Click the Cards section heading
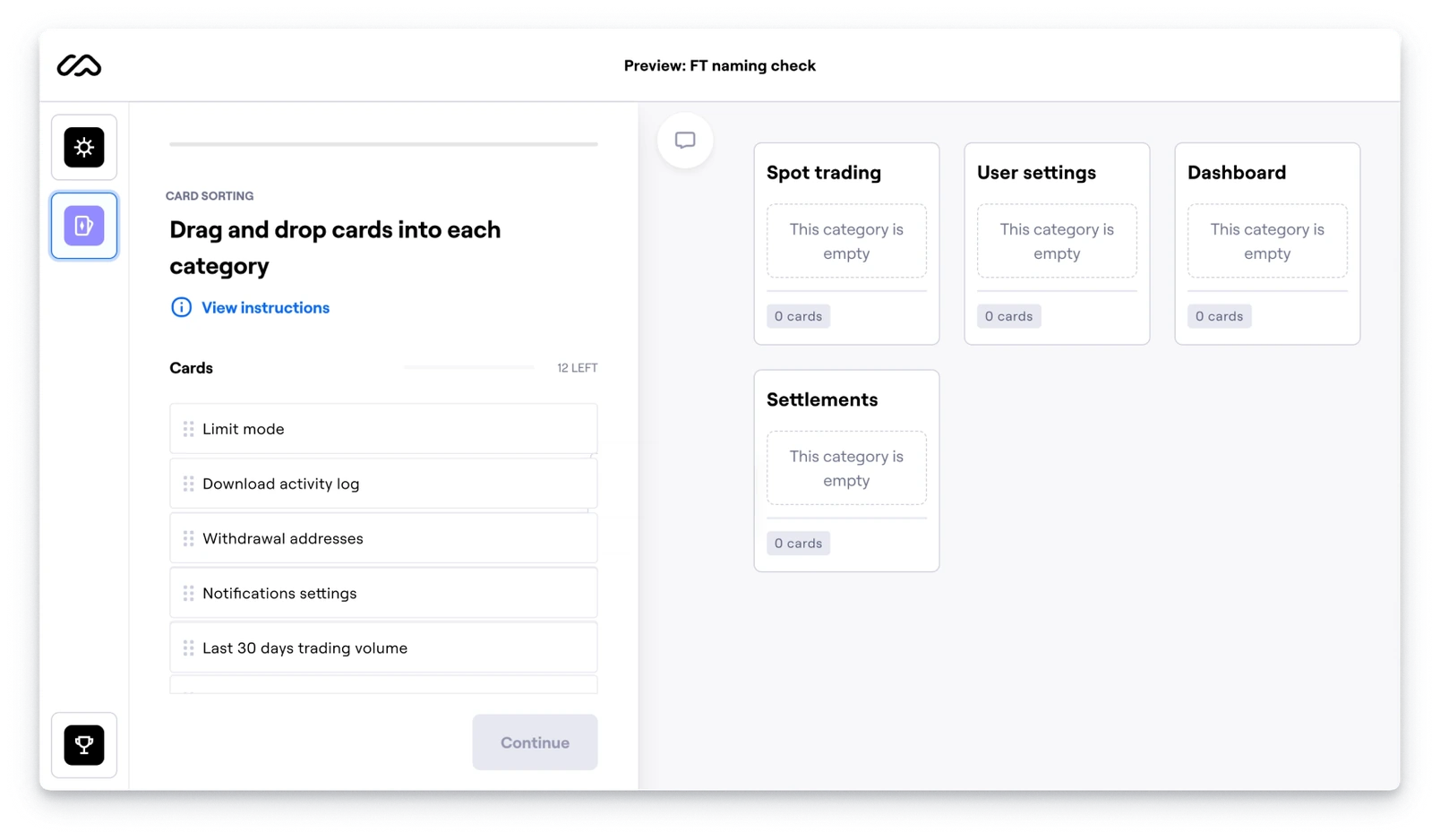 [191, 368]
